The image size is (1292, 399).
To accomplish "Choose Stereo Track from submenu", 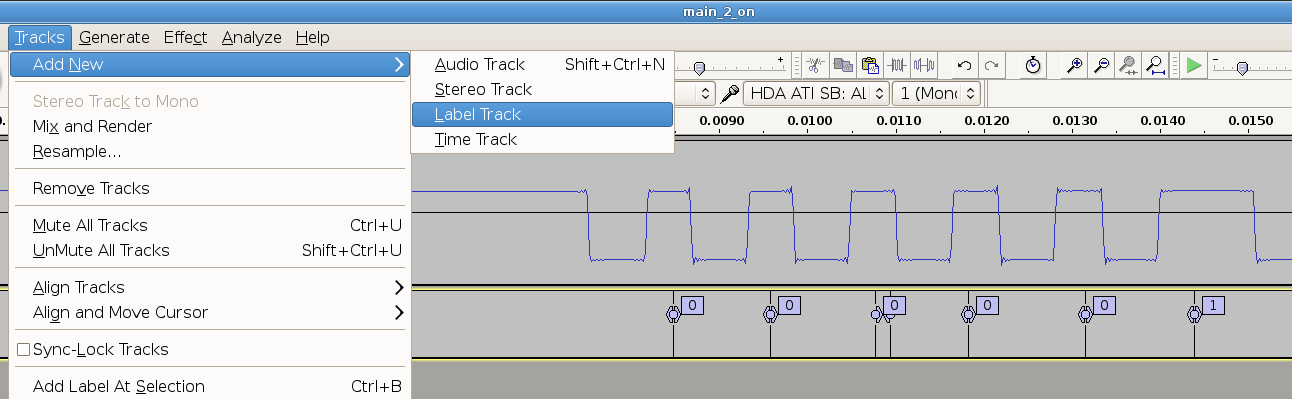I will 543,89.
